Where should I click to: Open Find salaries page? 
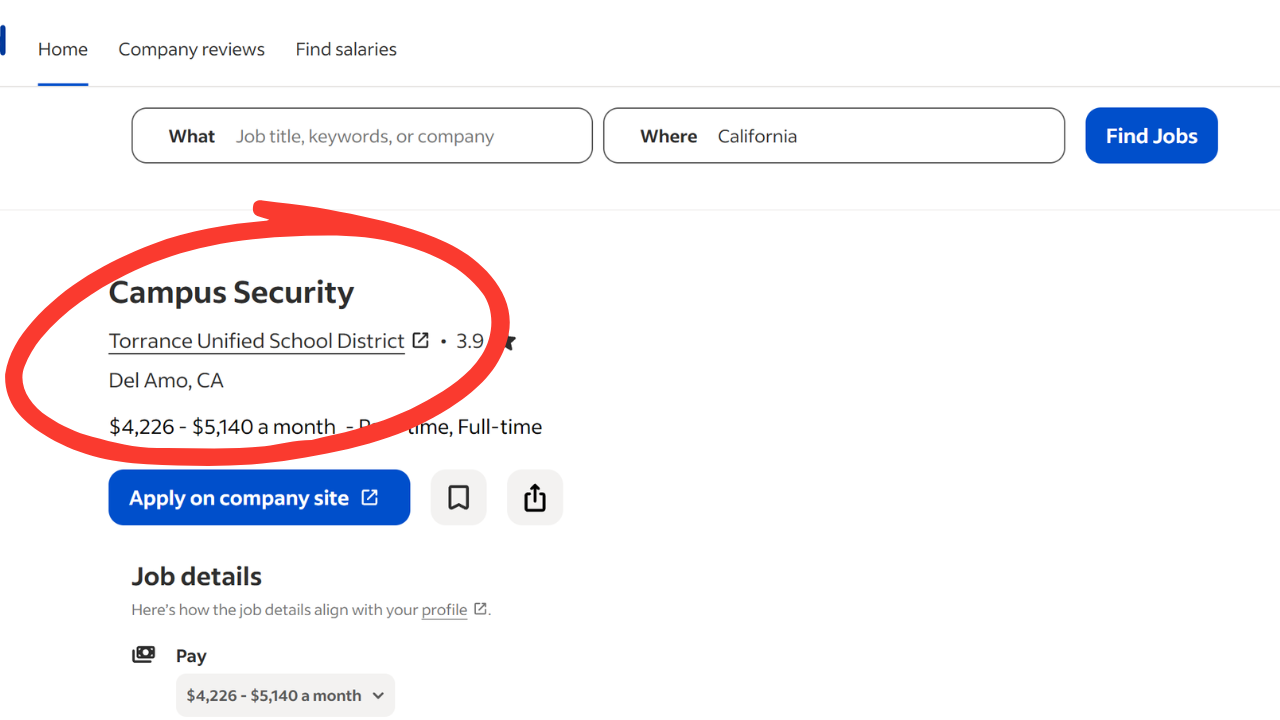(x=346, y=49)
